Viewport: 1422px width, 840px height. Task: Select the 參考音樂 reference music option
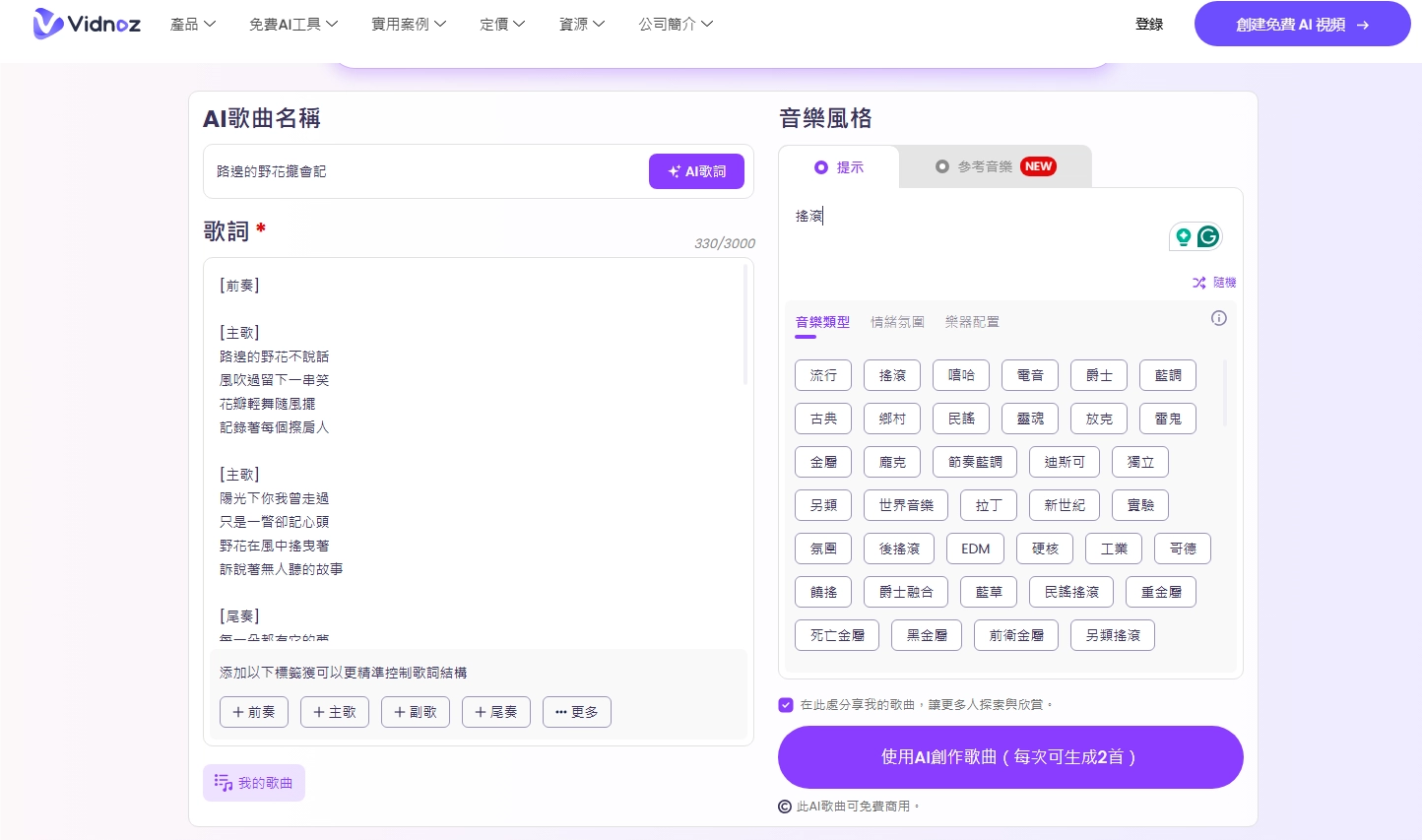pos(983,166)
